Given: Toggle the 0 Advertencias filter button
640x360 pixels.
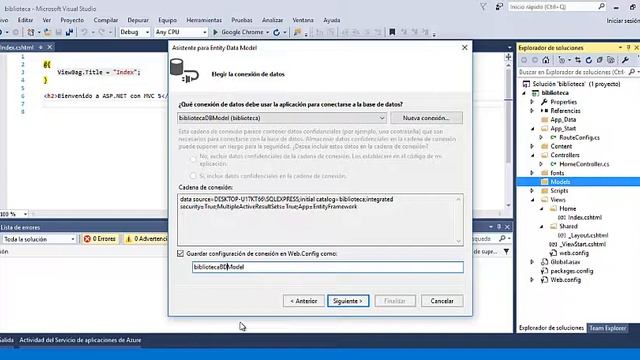Looking at the screenshot, I should pos(146,239).
